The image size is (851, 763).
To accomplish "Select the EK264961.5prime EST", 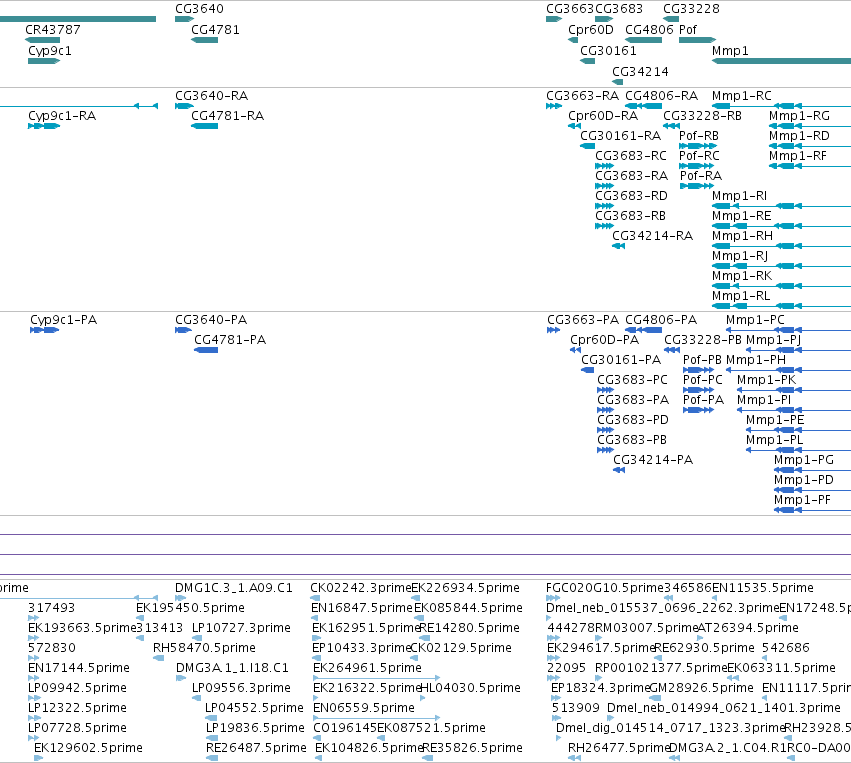I will point(377,678).
